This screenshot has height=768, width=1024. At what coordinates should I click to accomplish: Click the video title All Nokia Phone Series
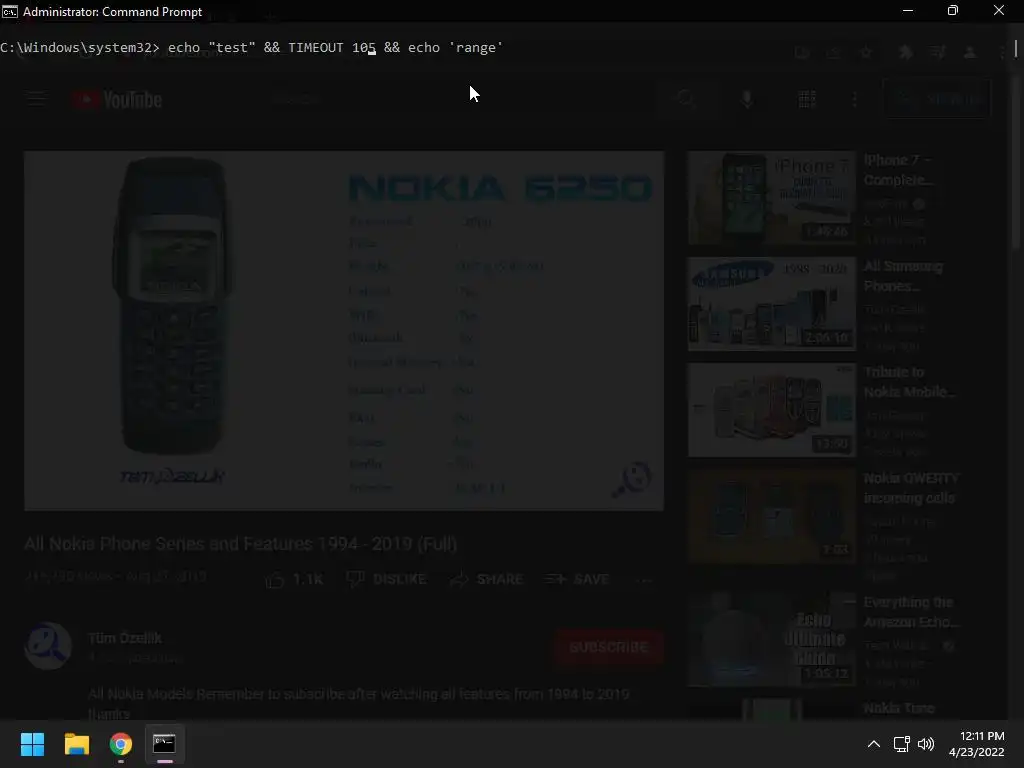point(240,544)
